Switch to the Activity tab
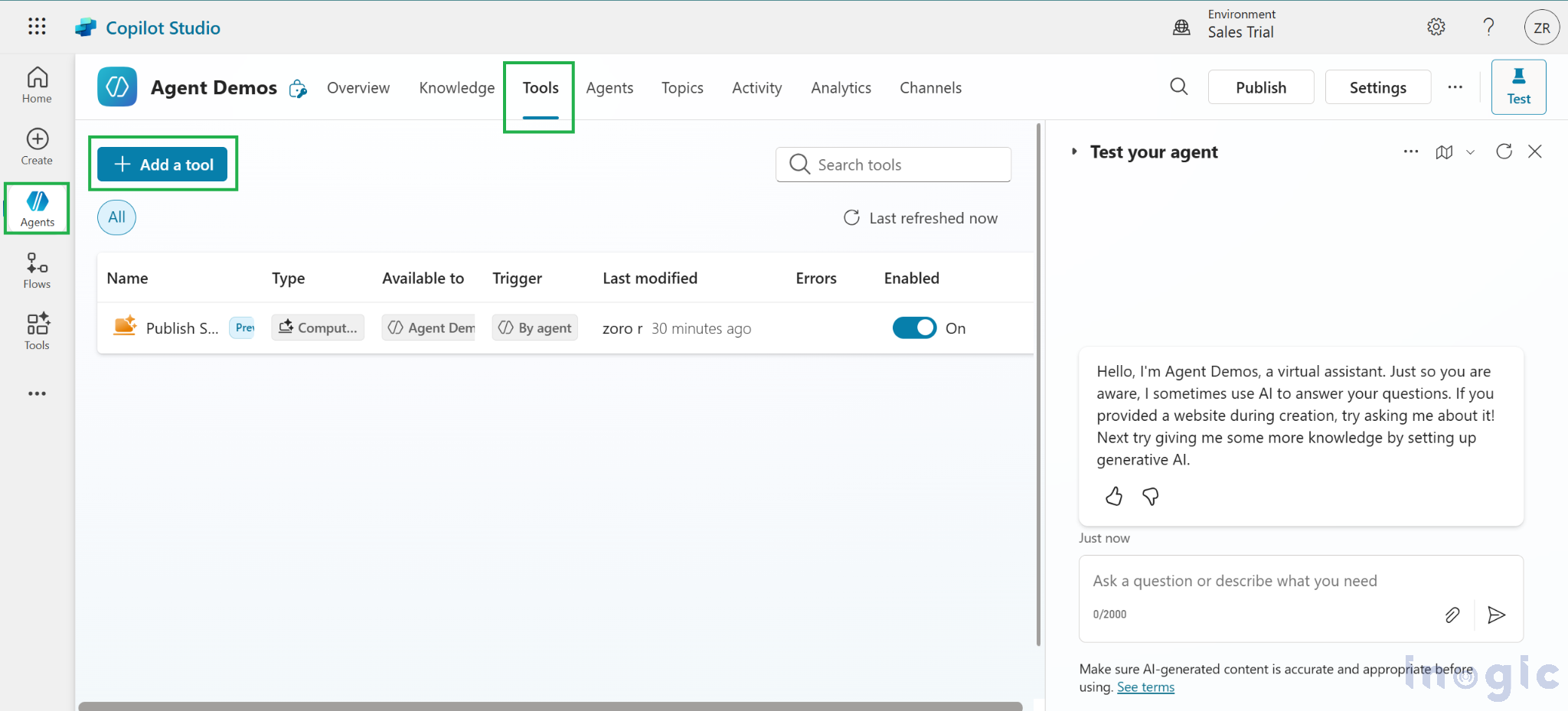1568x711 pixels. pyautogui.click(x=756, y=87)
